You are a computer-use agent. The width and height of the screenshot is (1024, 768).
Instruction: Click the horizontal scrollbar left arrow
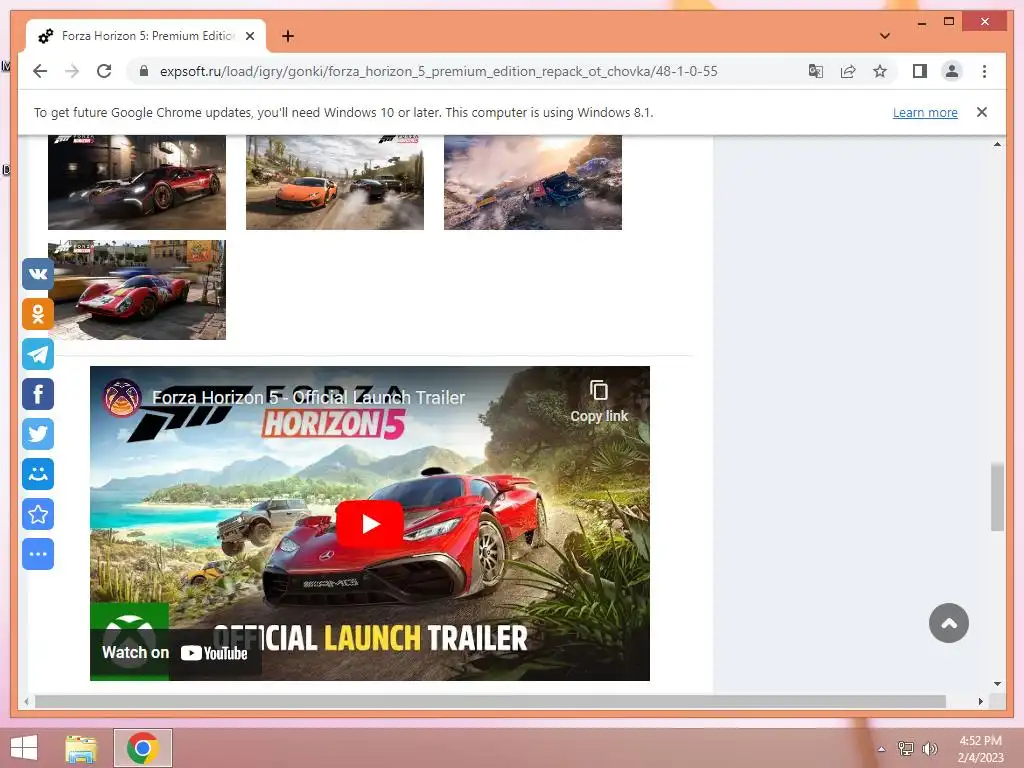[x=26, y=701]
